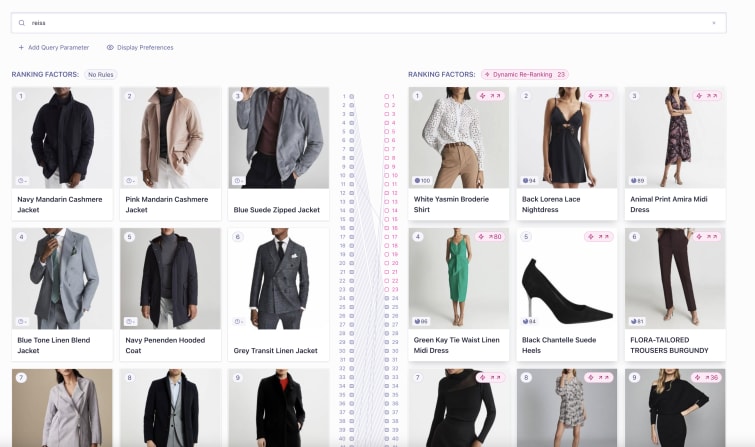Viewport: 755px width, 447px height.
Task: Click the No Rules ranking badge
Action: click(101, 75)
